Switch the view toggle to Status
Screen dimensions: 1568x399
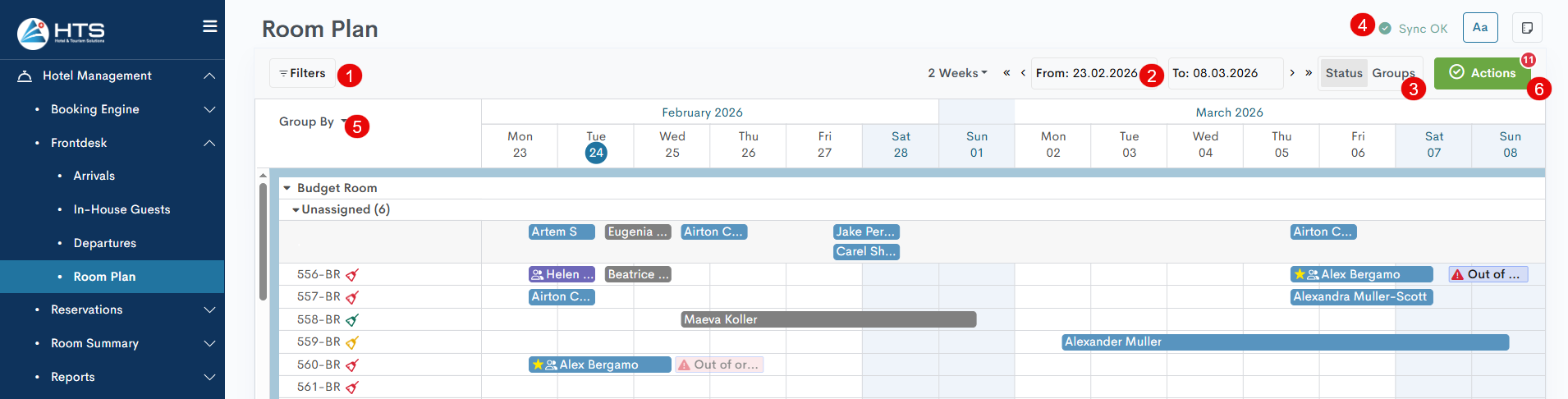[x=1344, y=73]
